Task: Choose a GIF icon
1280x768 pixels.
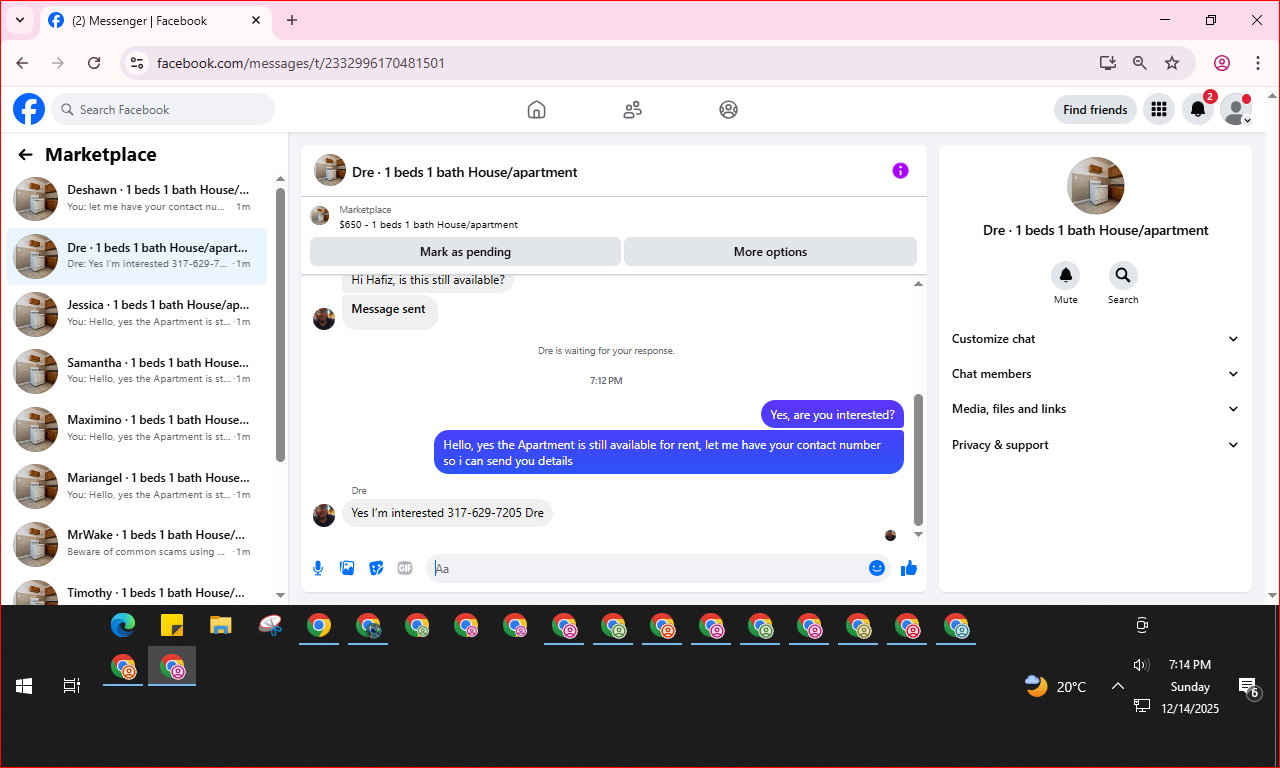Action: click(x=405, y=568)
